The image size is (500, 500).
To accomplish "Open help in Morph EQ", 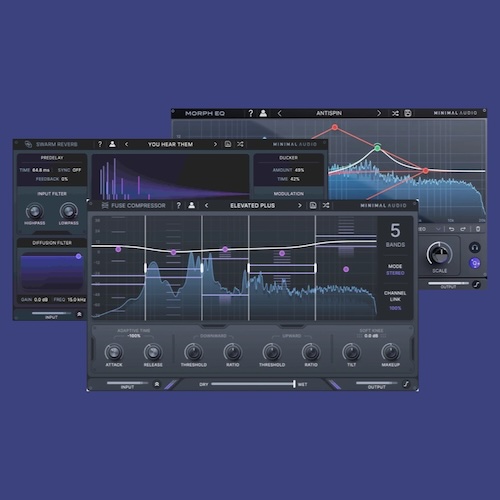I will pos(251,113).
